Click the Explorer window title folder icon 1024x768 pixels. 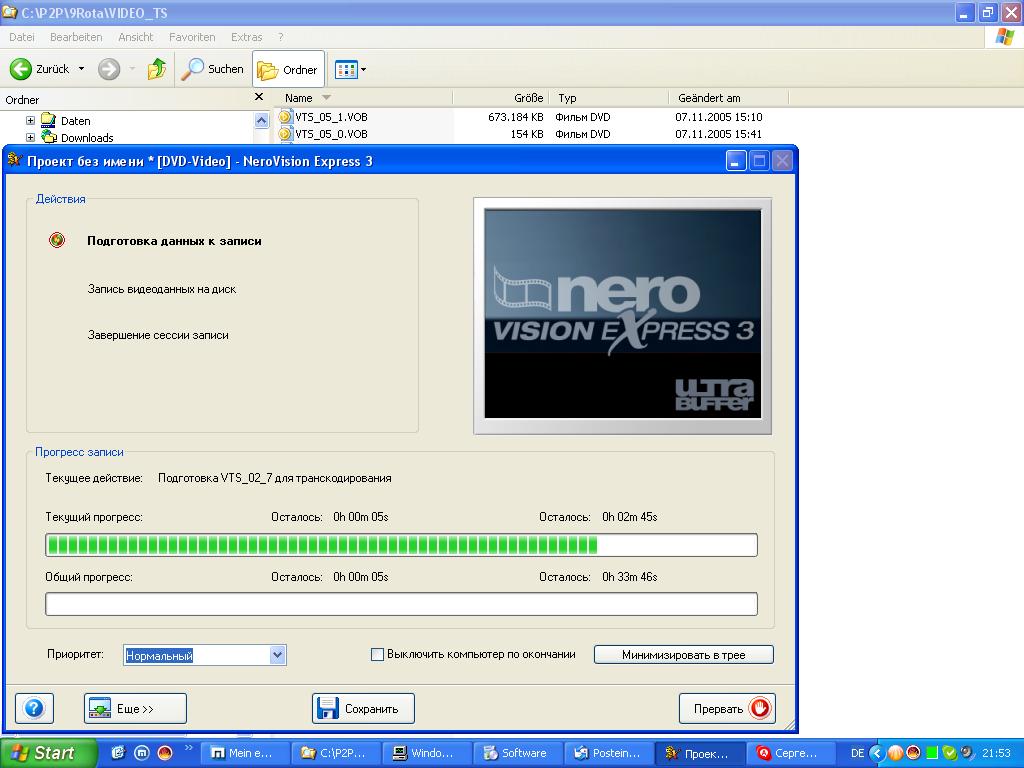point(9,12)
